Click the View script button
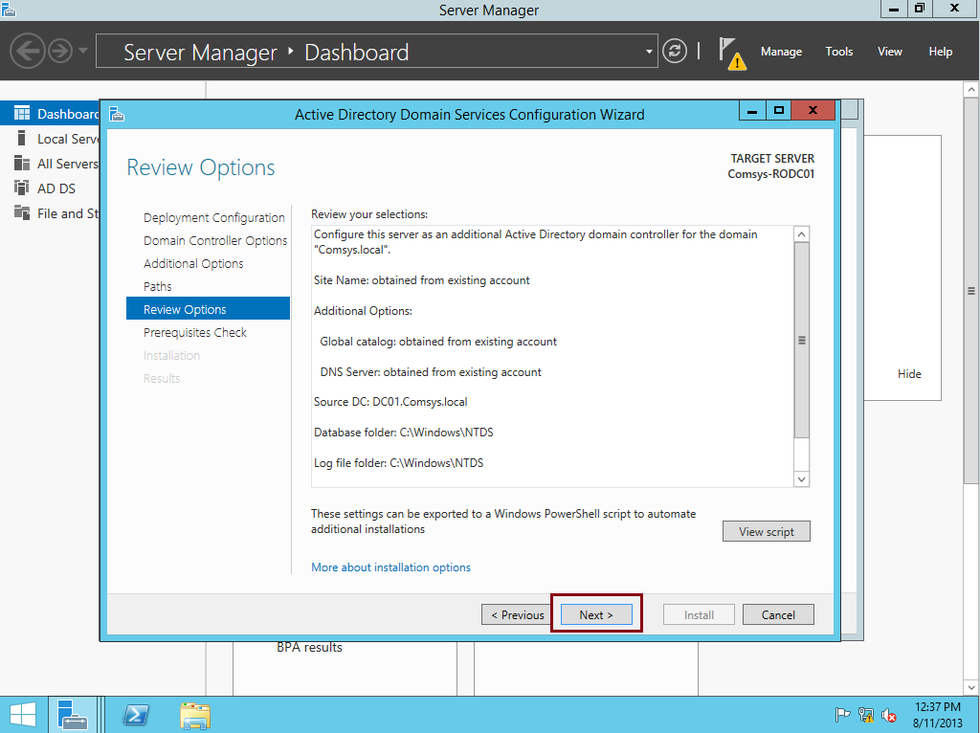 tap(766, 532)
